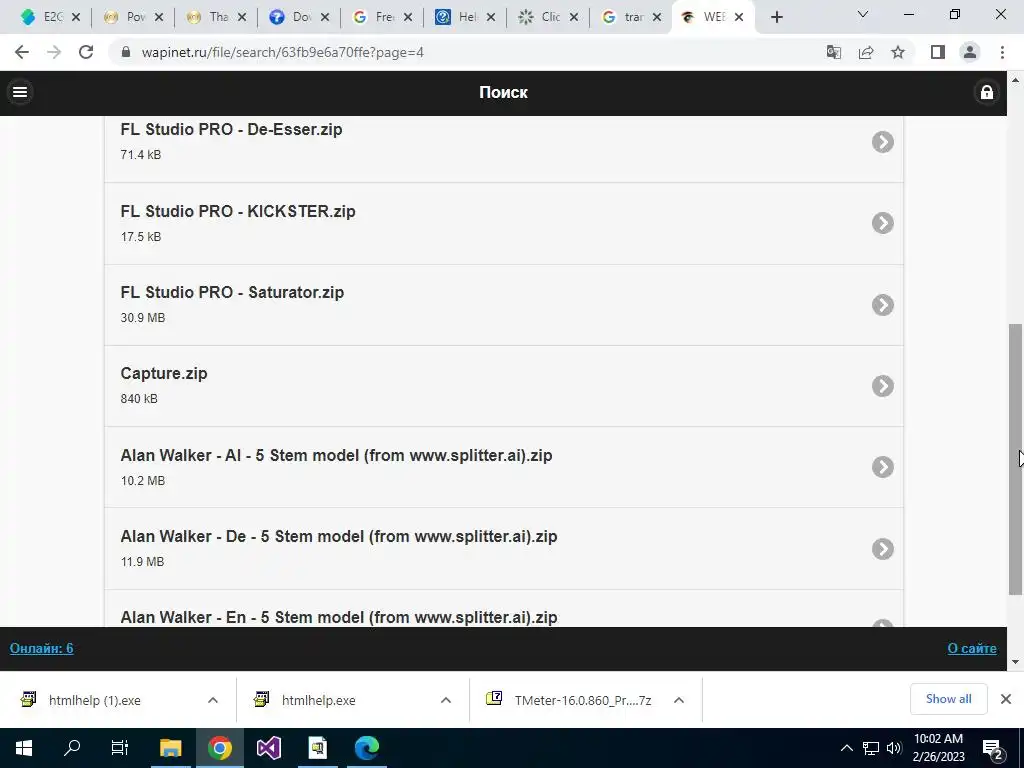
Task: Click the Онлайн: 6 link
Action: point(41,648)
